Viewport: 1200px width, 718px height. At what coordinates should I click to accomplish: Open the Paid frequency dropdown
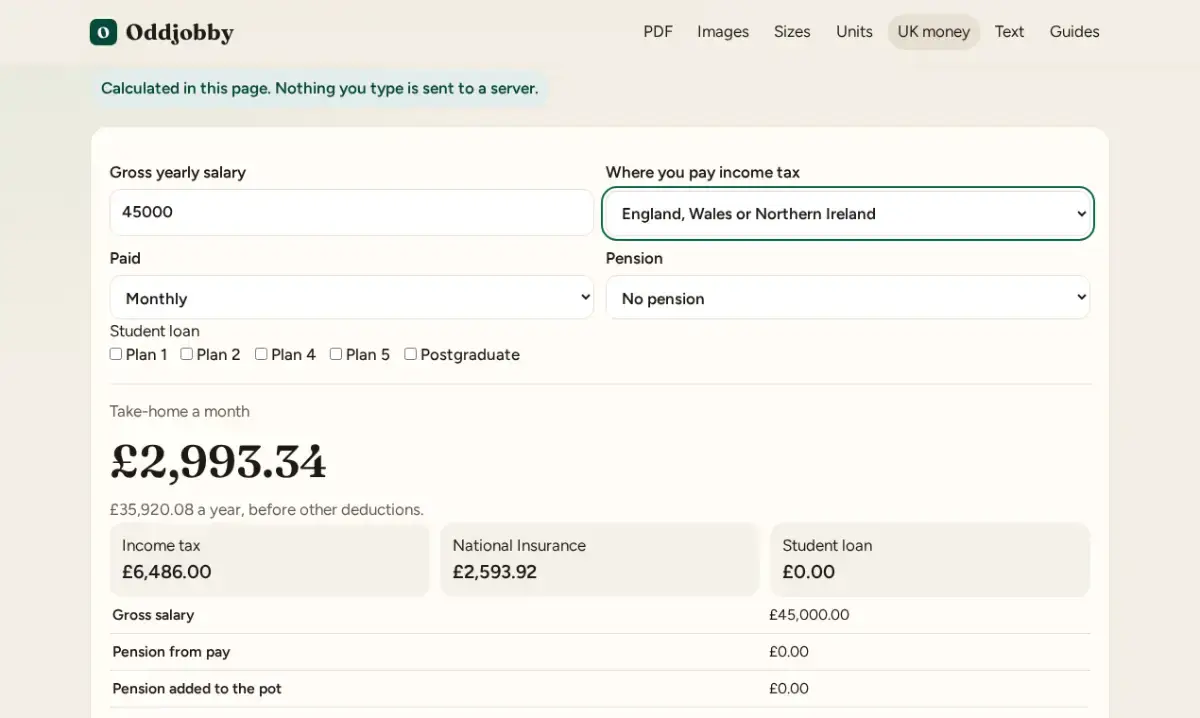[x=352, y=298]
